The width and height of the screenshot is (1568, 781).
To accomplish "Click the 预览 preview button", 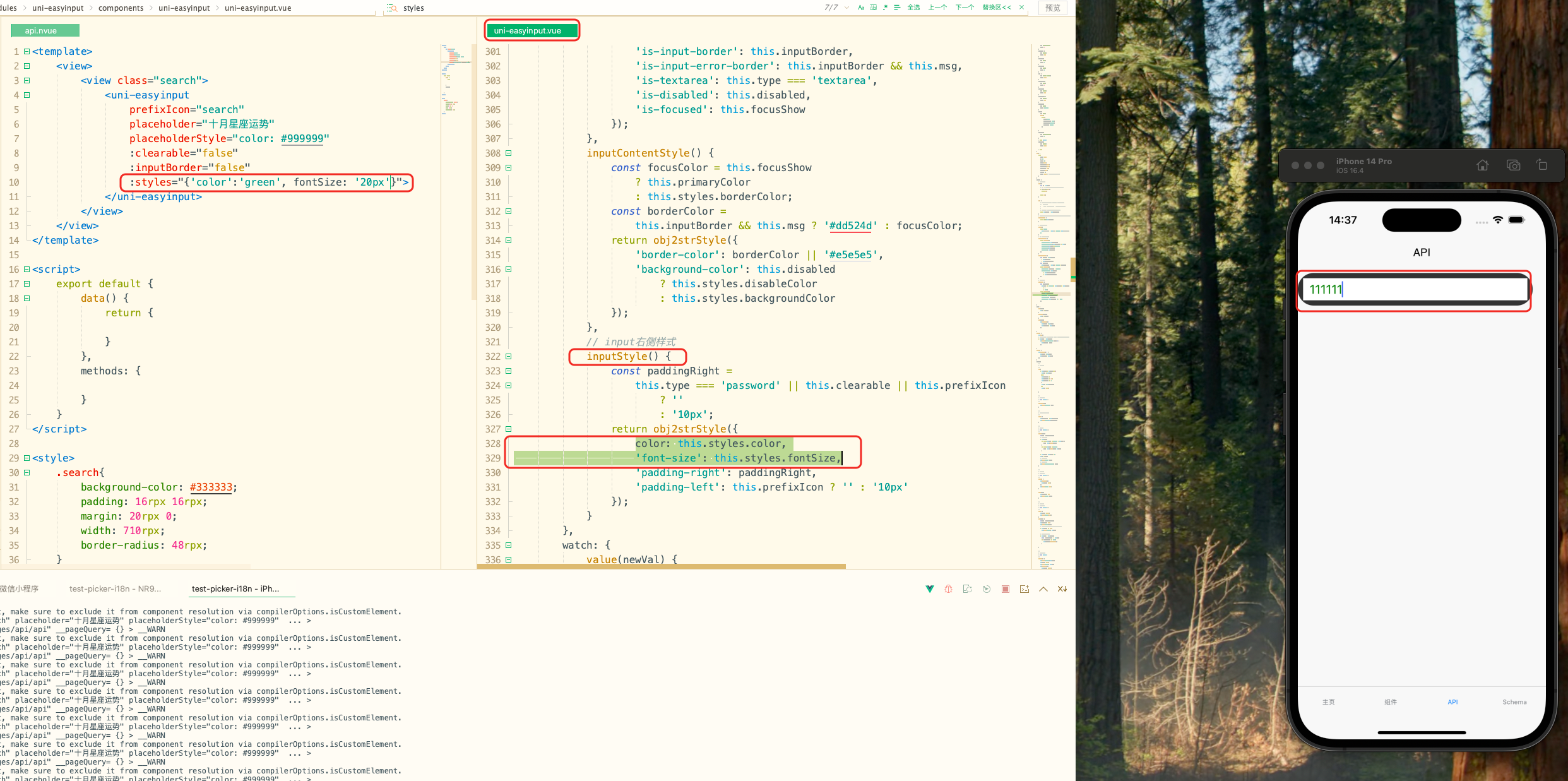I will point(1052,8).
